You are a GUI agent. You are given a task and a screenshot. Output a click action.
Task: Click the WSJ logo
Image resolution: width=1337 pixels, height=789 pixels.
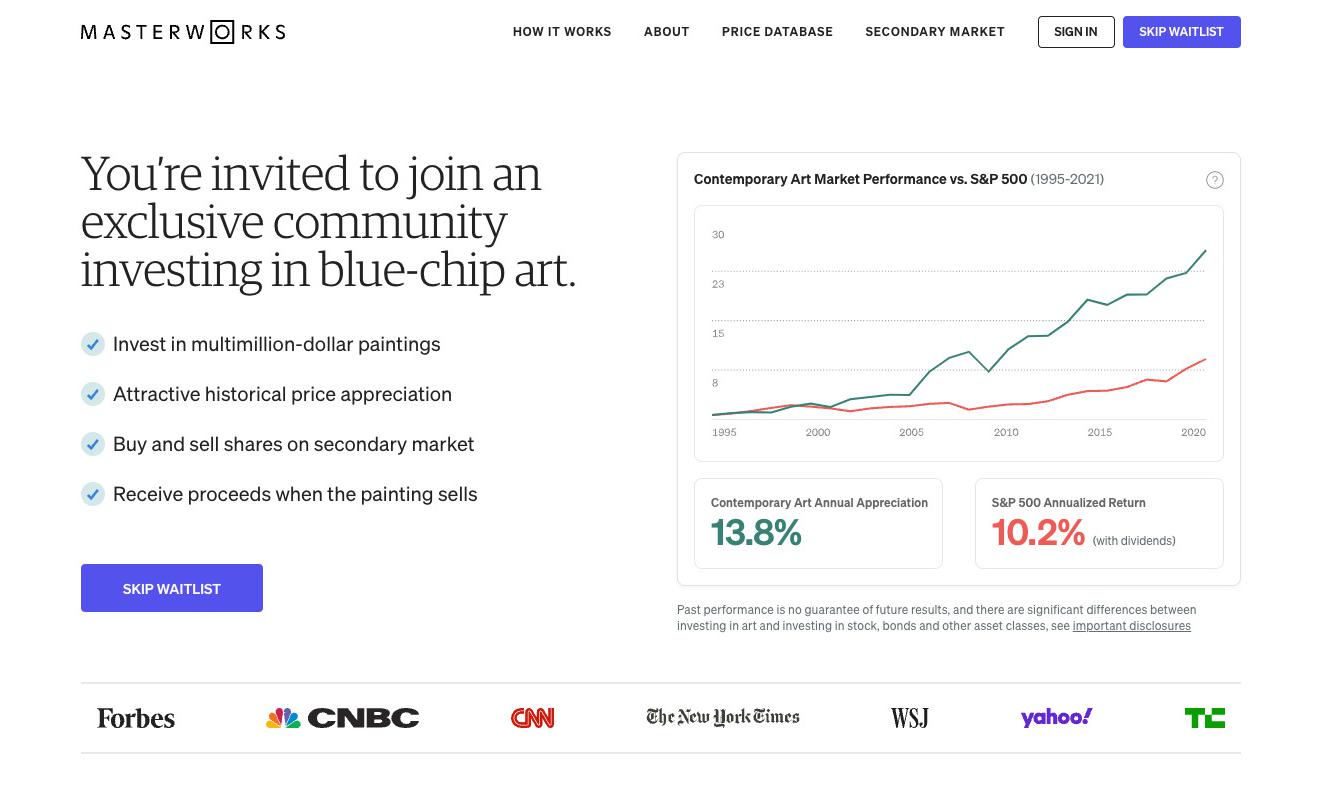pyautogui.click(x=909, y=718)
